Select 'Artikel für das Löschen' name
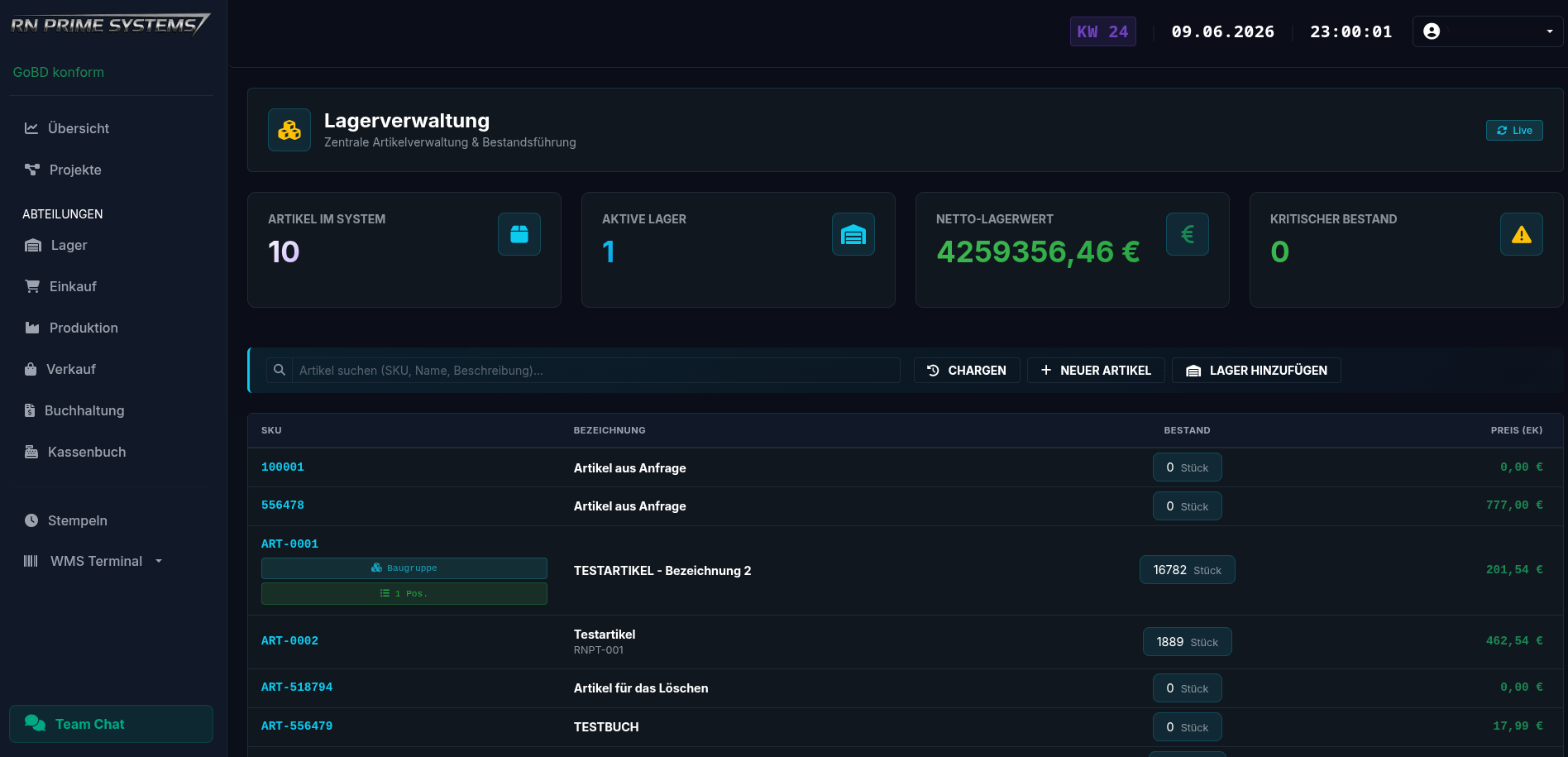The image size is (1568, 757). pyautogui.click(x=641, y=688)
